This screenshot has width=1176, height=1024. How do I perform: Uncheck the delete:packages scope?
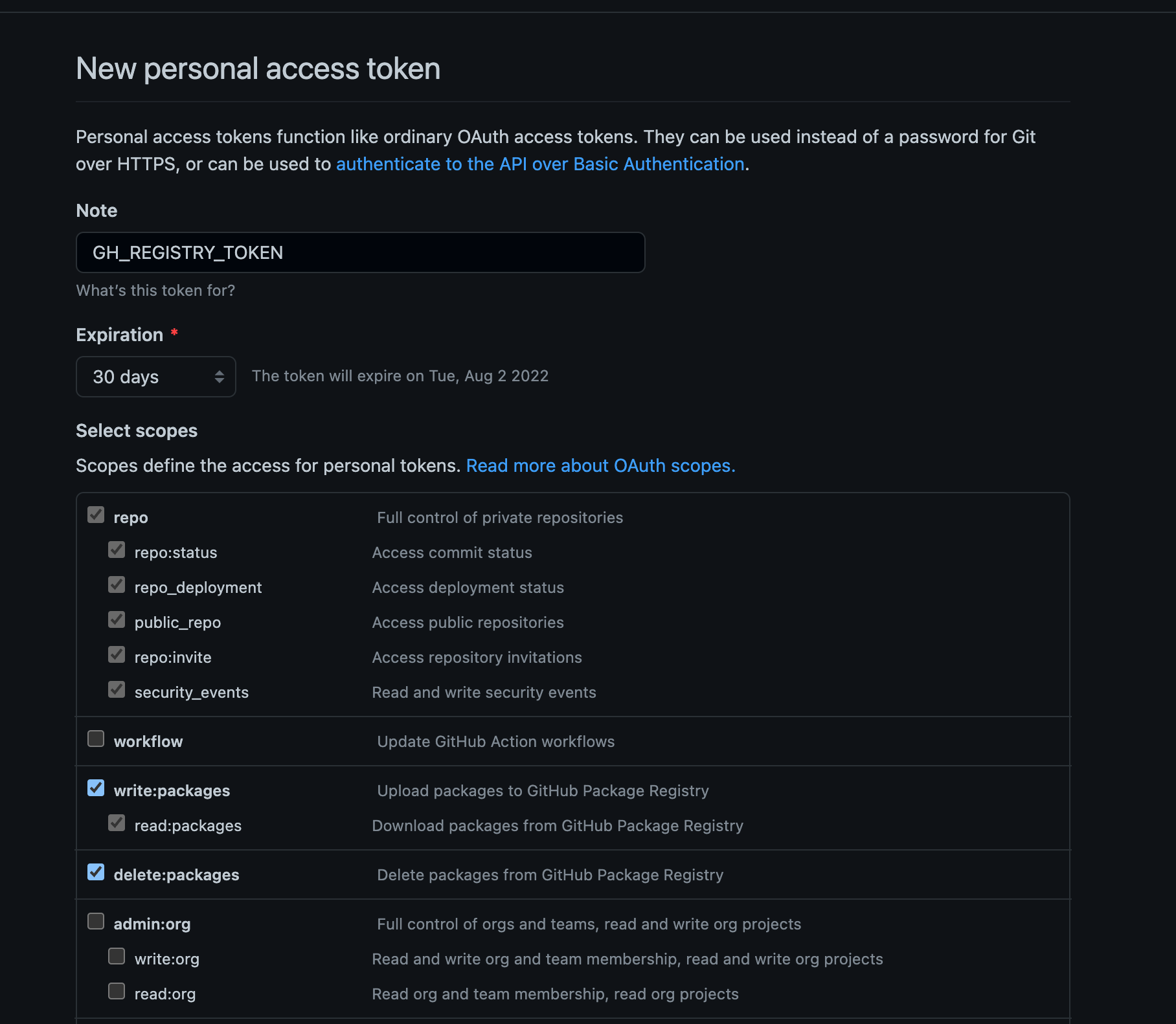[96, 873]
